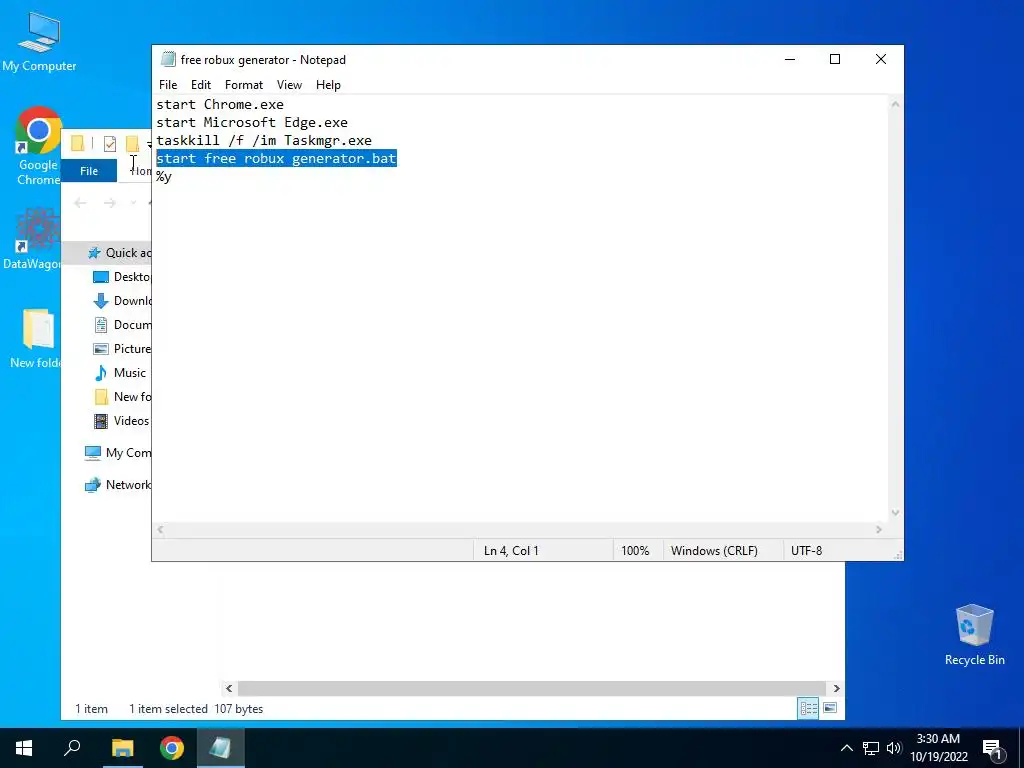
Task: Select the Recycle Bin desktop icon
Action: [x=974, y=635]
